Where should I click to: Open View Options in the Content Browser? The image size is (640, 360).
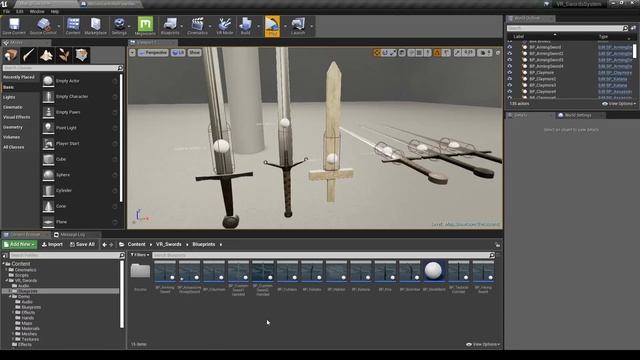coord(483,344)
